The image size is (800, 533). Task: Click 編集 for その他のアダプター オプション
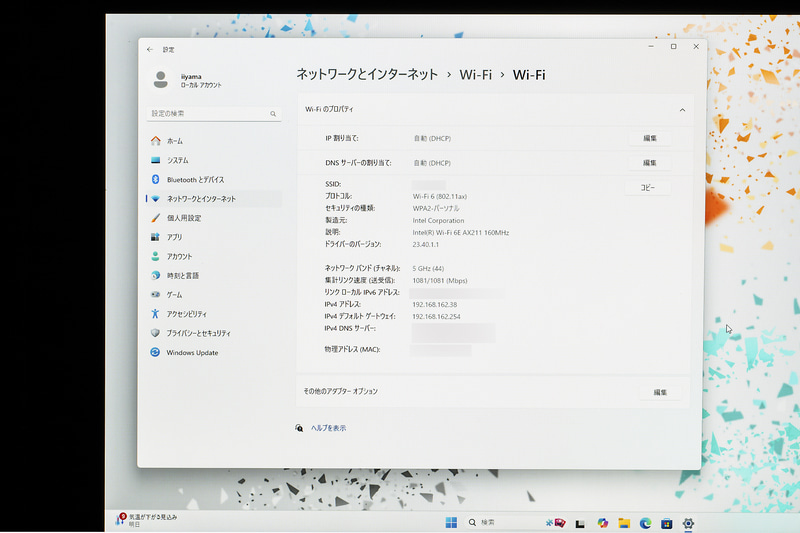tap(660, 392)
